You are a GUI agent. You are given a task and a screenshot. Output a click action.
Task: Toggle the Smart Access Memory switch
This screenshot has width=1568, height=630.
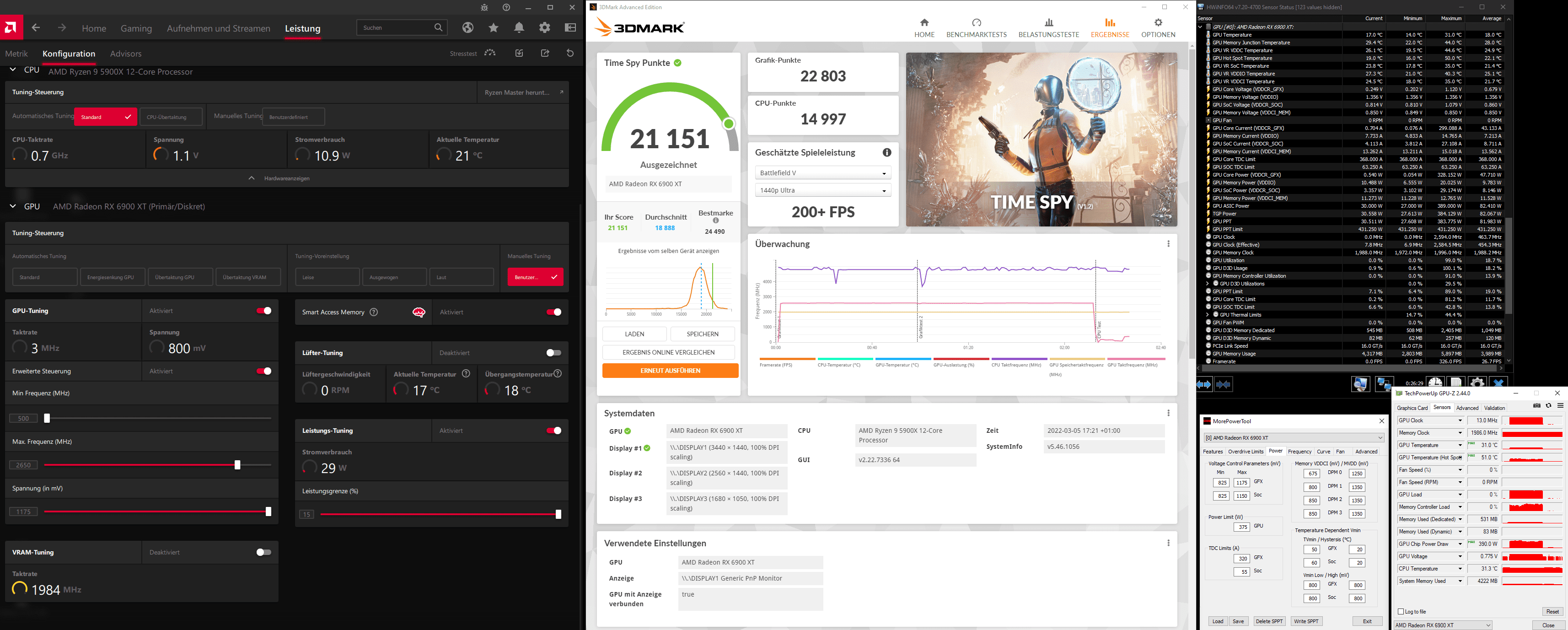click(554, 312)
